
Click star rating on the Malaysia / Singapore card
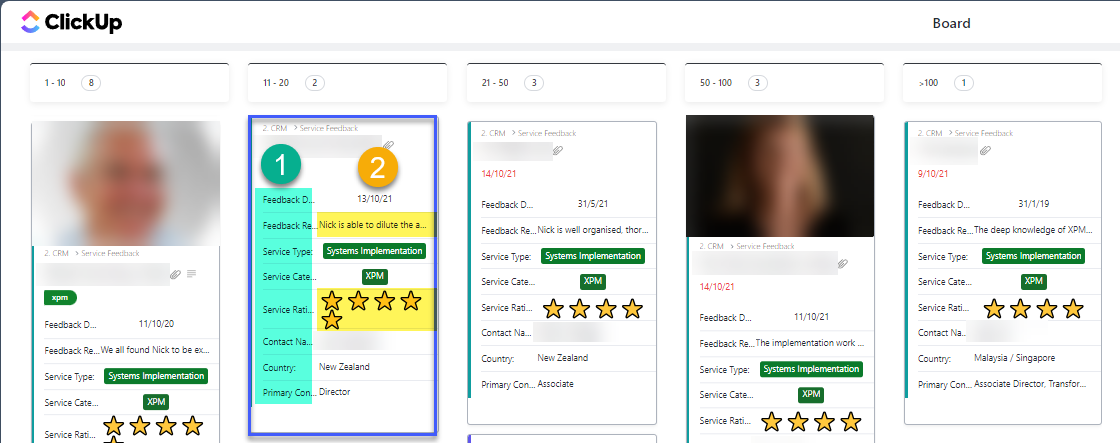pos(1034,309)
